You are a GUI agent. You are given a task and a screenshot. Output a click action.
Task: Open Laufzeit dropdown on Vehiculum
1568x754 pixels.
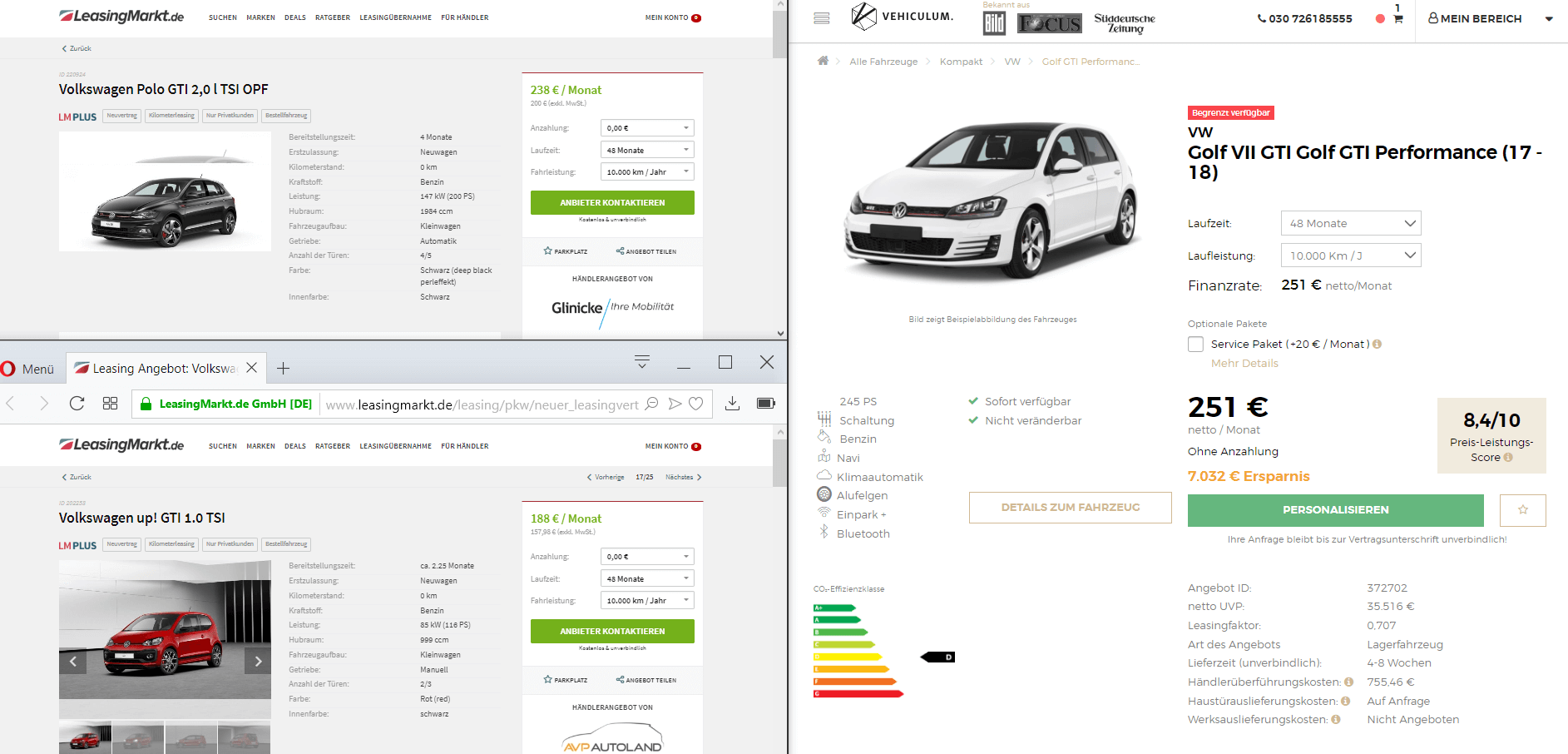tap(1351, 223)
